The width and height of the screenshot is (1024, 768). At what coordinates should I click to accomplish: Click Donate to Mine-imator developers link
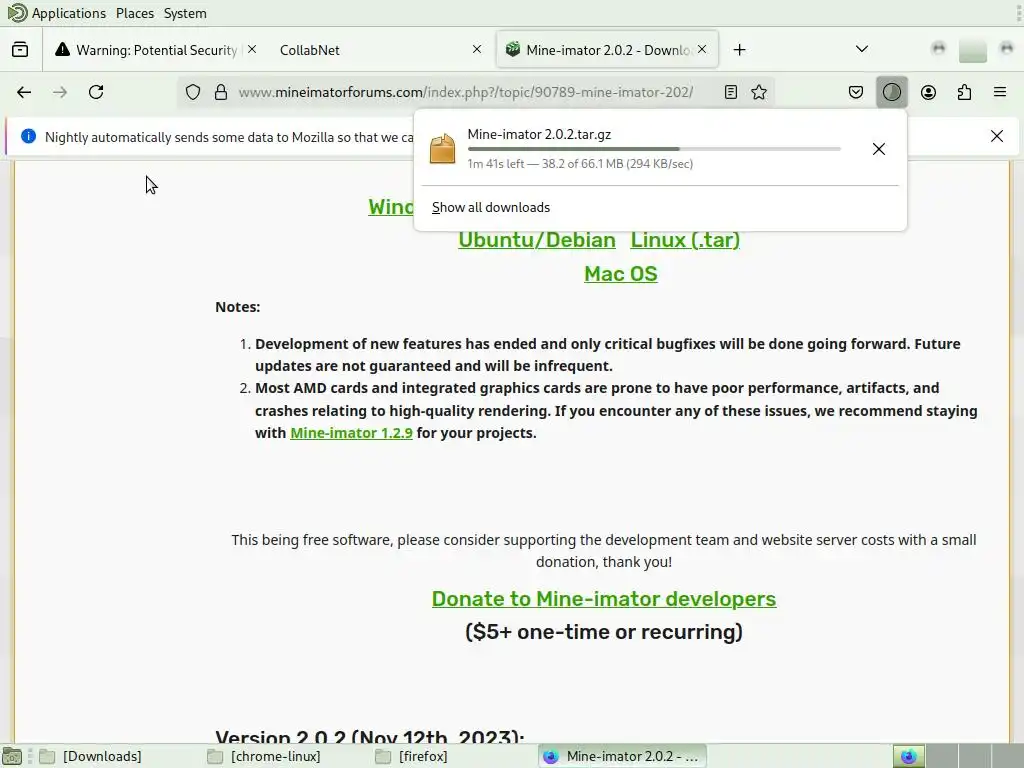pyautogui.click(x=603, y=599)
